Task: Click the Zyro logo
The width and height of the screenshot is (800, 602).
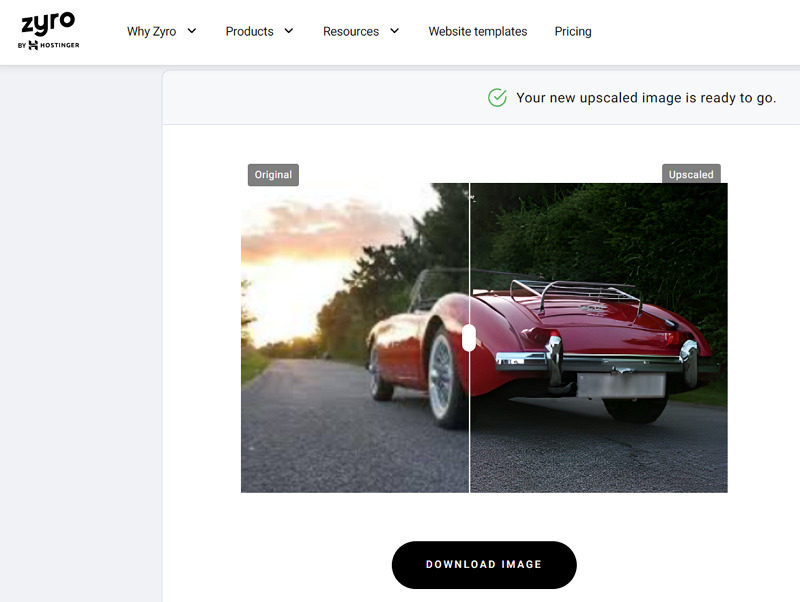Action: 46,22
